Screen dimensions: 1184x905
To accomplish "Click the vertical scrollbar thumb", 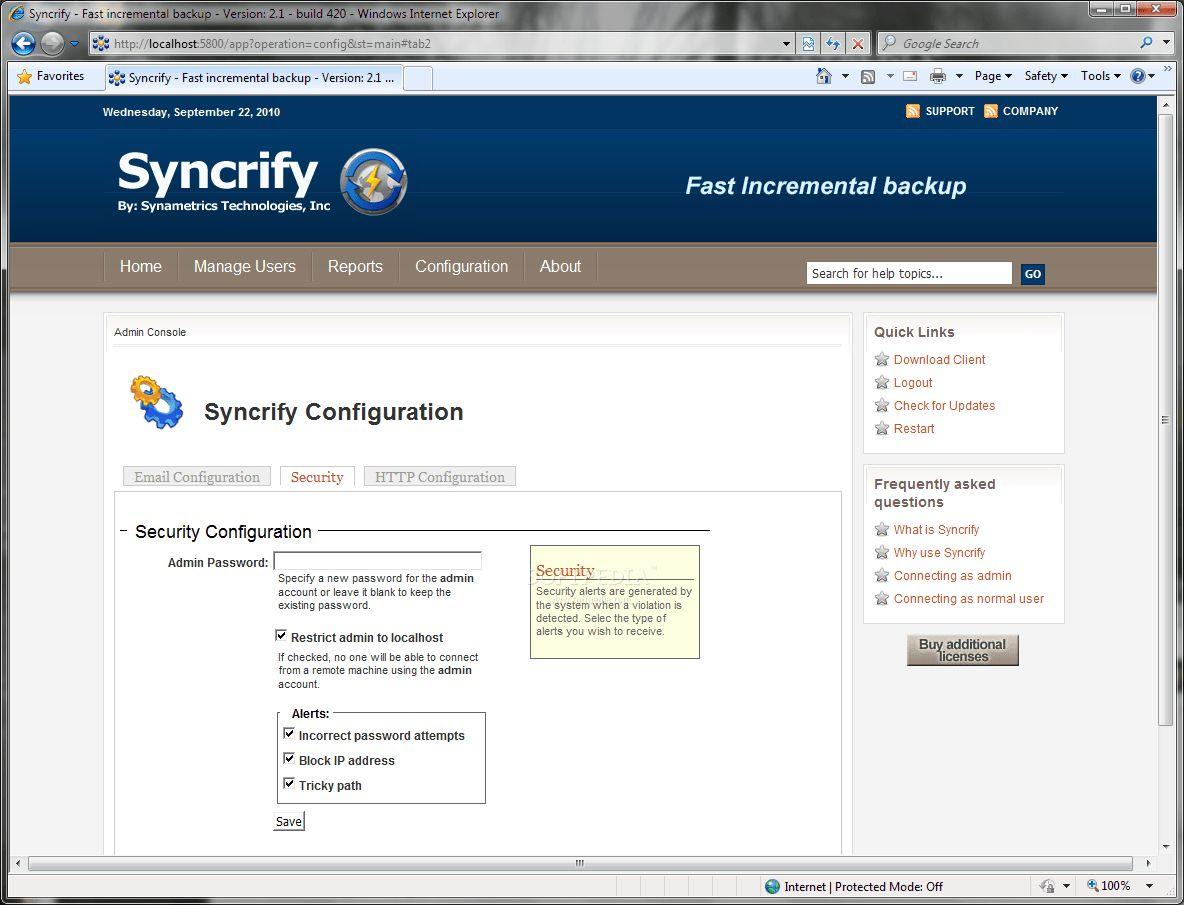I will pyautogui.click(x=1165, y=420).
